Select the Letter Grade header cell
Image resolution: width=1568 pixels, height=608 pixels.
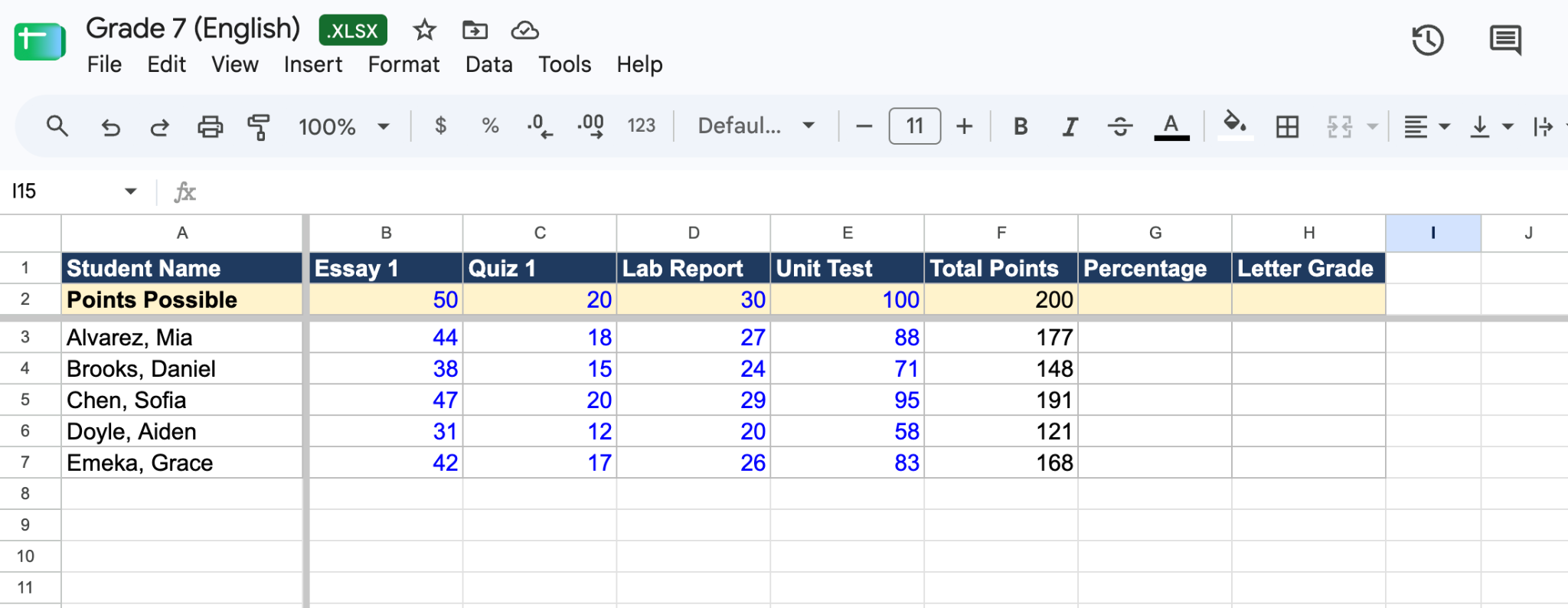tap(1308, 268)
